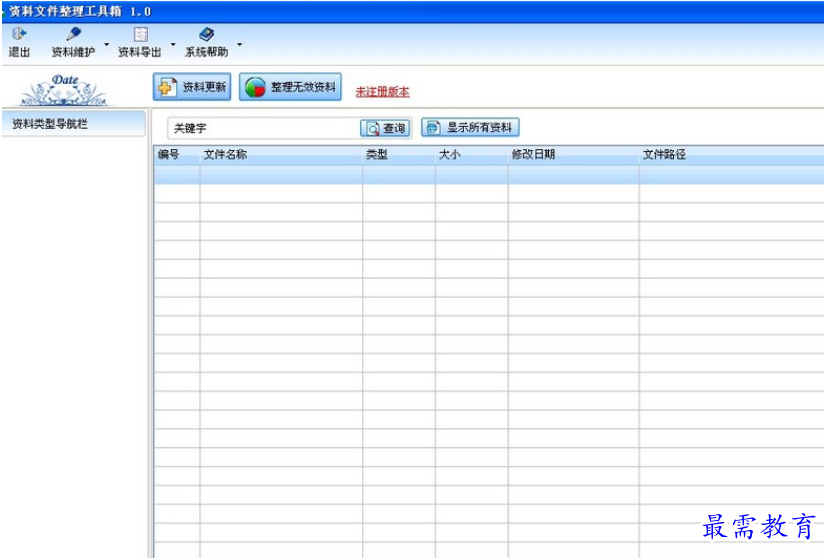Select the 资料类型导航栏 panel header
The image size is (824, 558).
tap(74, 123)
